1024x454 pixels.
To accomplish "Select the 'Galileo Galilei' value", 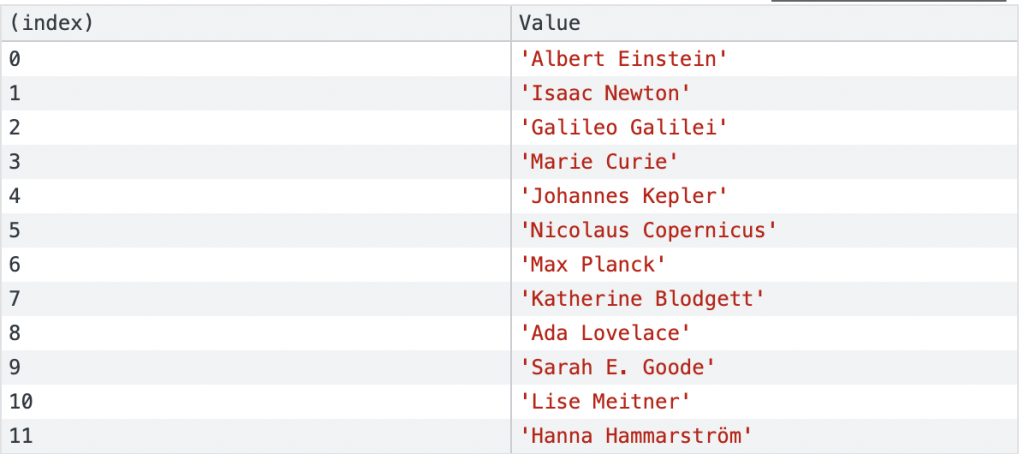I will click(624, 127).
